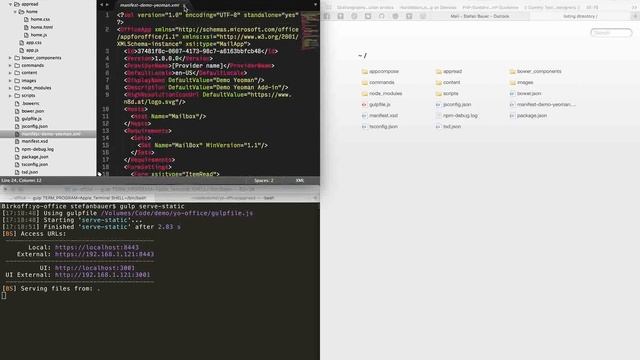Image resolution: width=640 pixels, height=360 pixels.
Task: Open the appcompose folder in browser listing
Action: point(380,71)
